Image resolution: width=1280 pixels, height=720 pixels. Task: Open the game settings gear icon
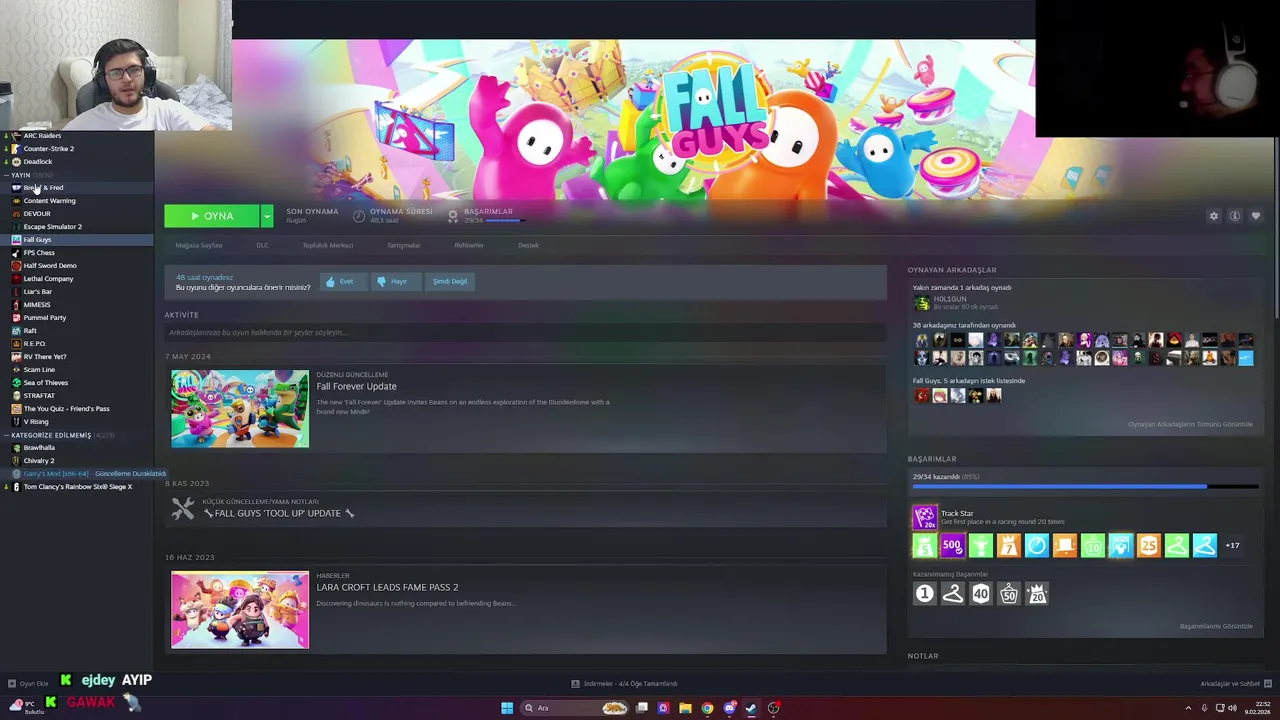[x=1214, y=216]
